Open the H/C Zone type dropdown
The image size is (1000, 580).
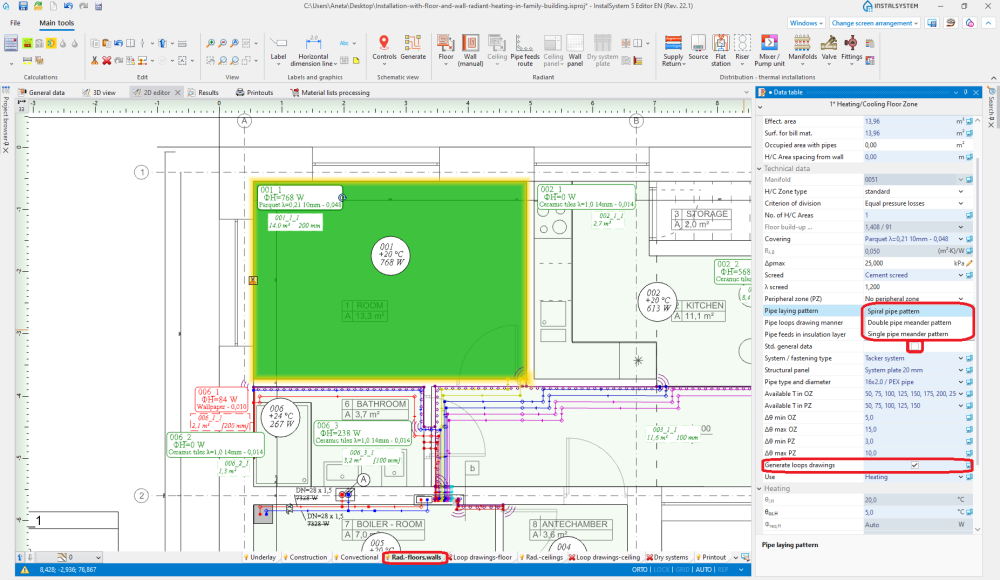(x=960, y=191)
